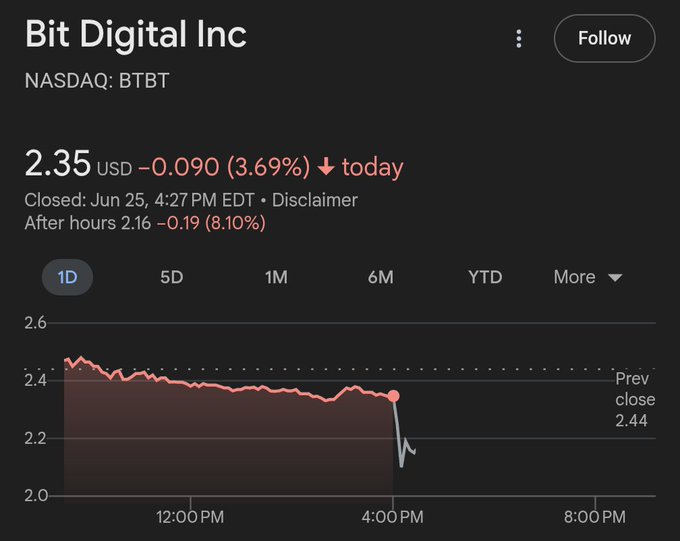Viewport: 680px width, 541px height.
Task: Click the 12:00 PM time axis label
Action: point(190,517)
